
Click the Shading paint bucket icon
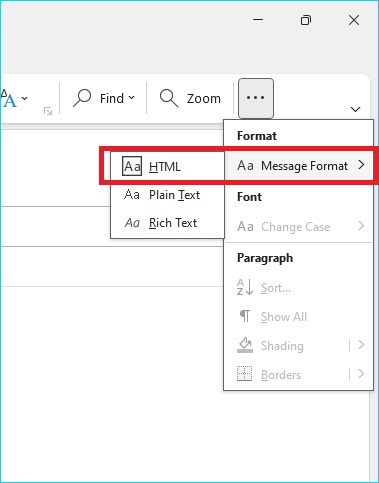[245, 345]
